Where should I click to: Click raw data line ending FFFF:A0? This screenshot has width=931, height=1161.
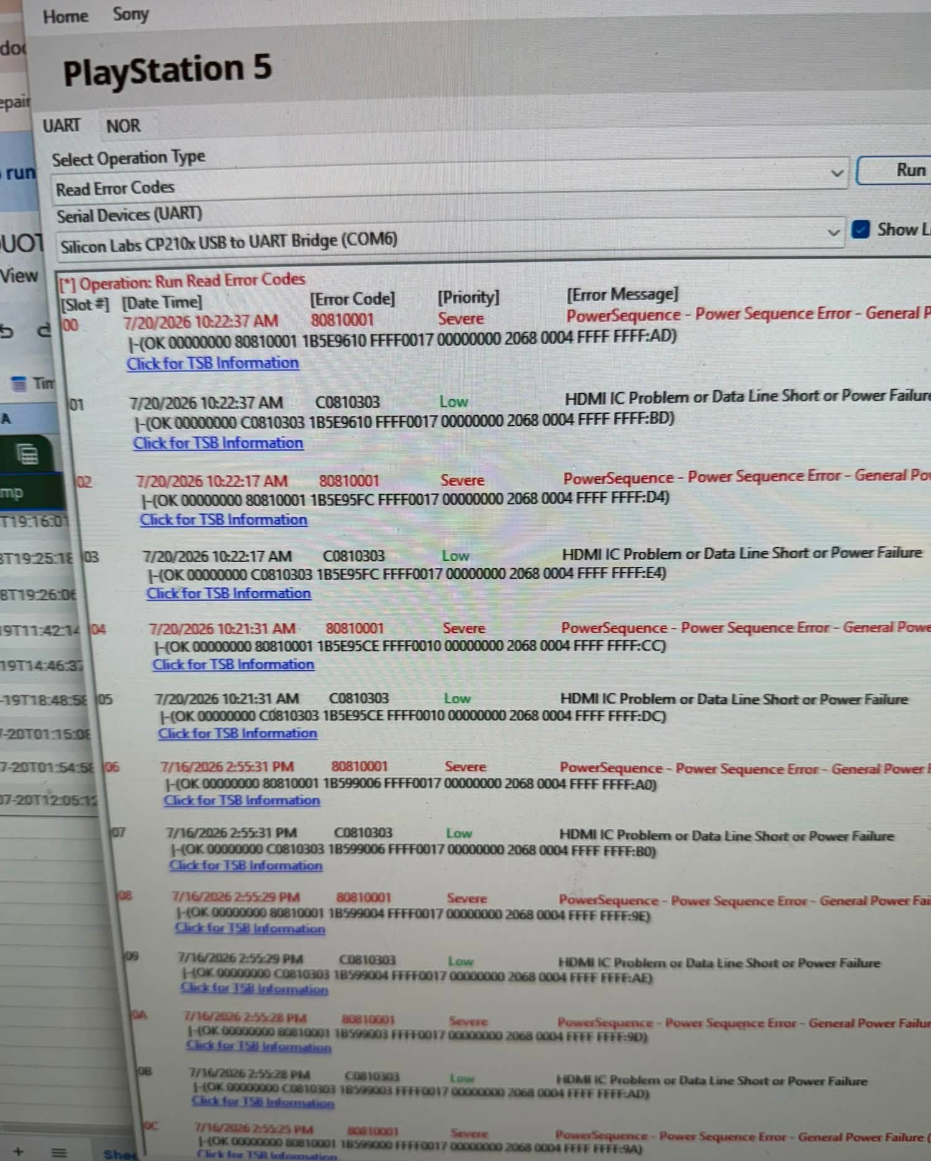click(x=411, y=783)
